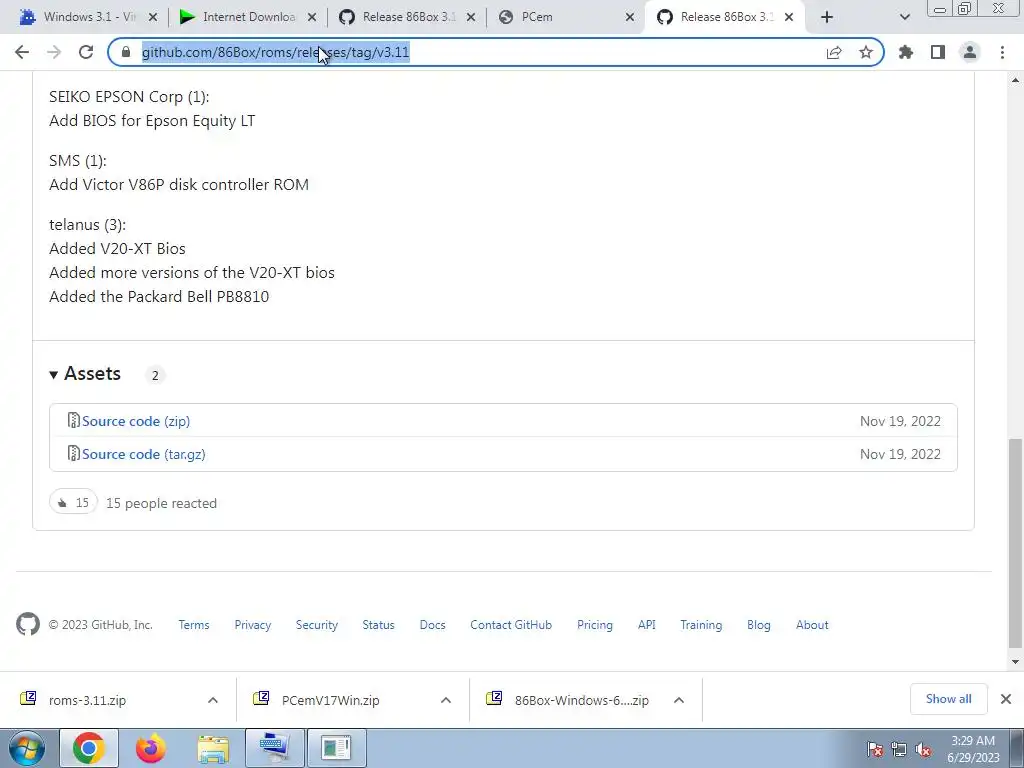Click the network tray icon

[899, 749]
